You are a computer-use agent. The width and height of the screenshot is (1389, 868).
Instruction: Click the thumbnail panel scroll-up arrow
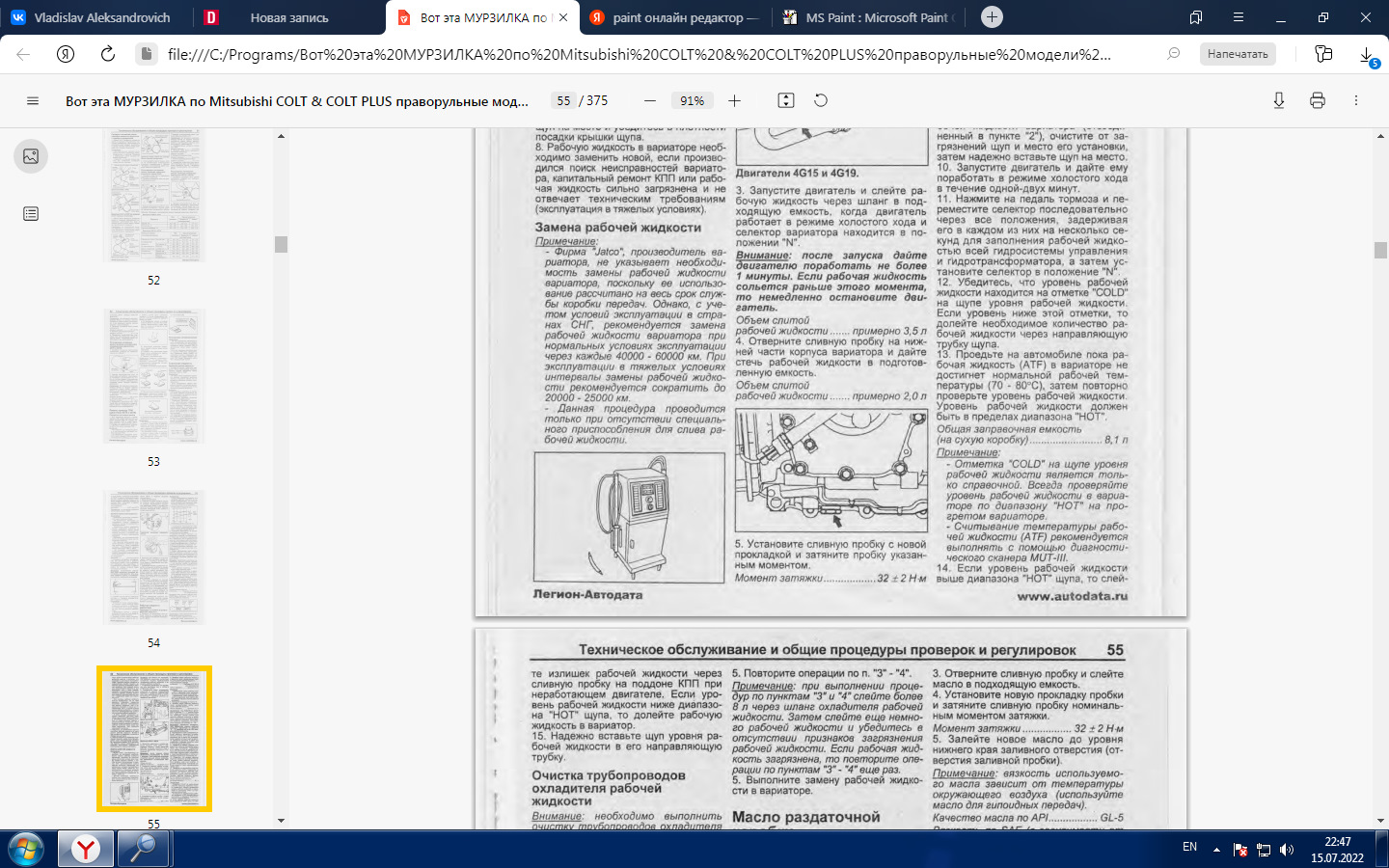click(281, 136)
